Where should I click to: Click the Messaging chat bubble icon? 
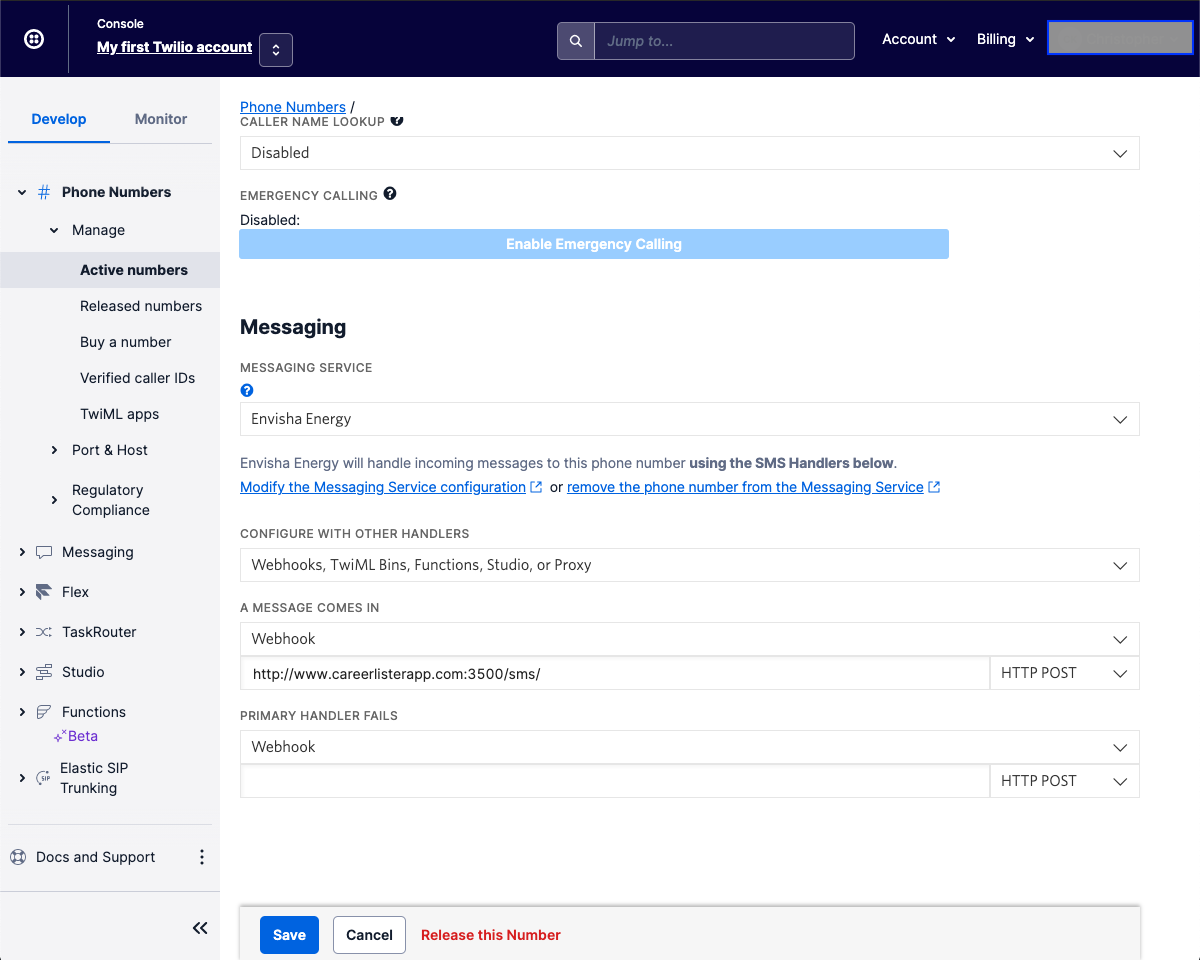(x=44, y=552)
